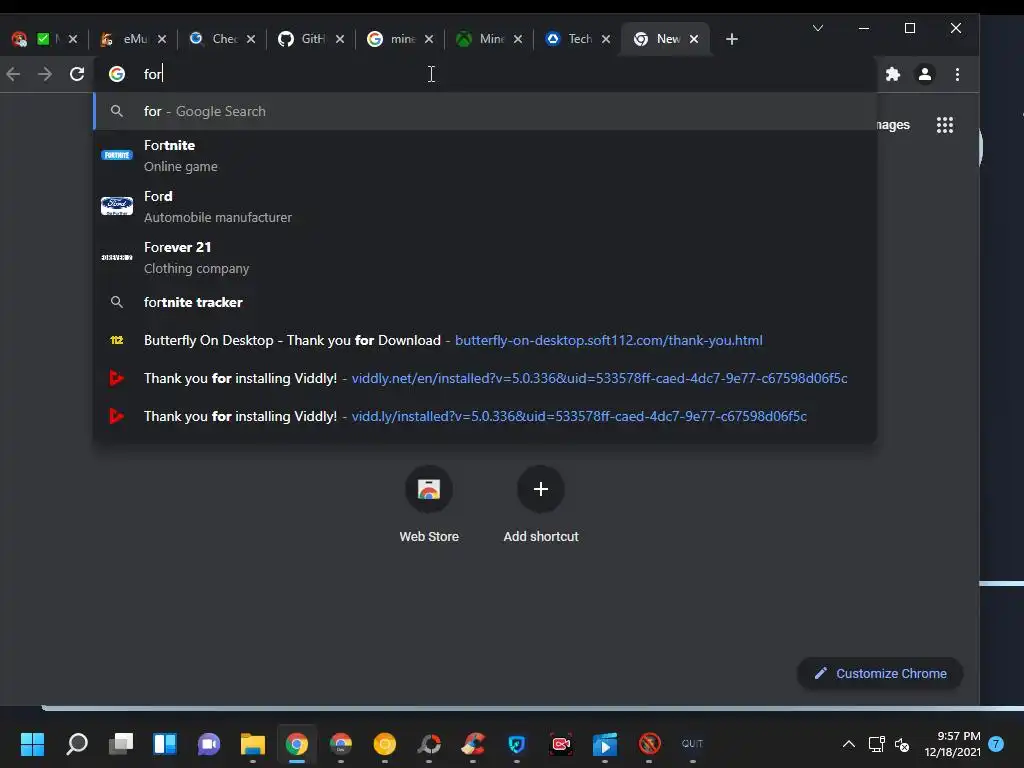The width and height of the screenshot is (1024, 768).
Task: Go back with the browser back arrow
Action: 13,74
